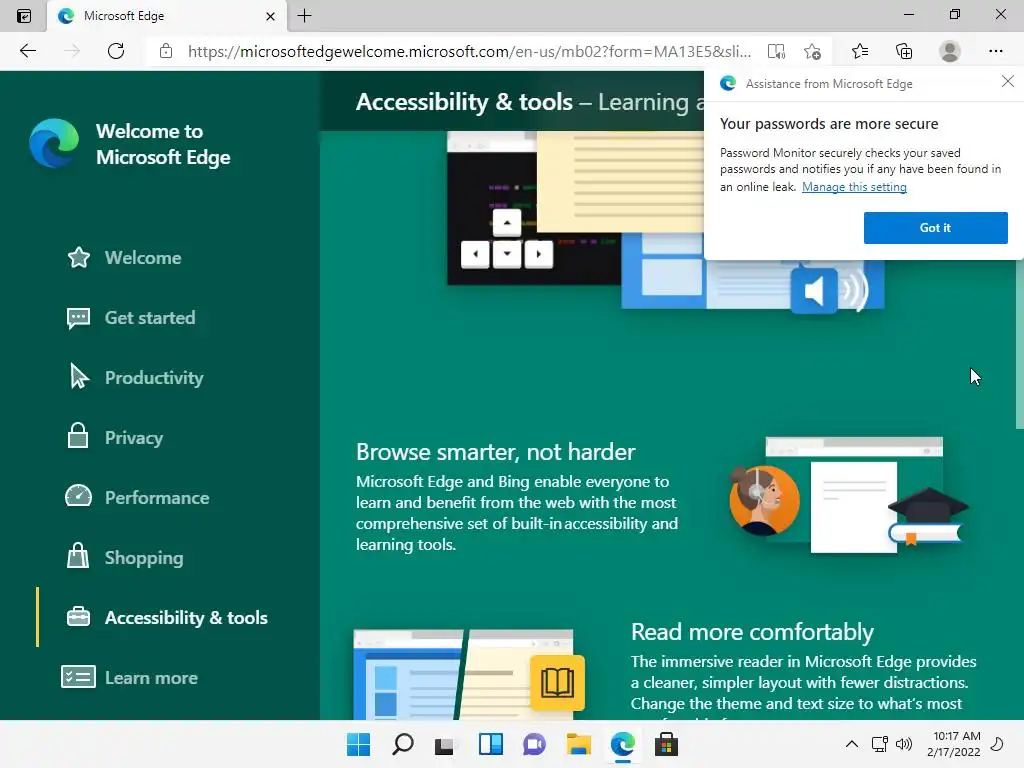This screenshot has width=1024, height=768.
Task: Click the address bar URL
Action: click(x=469, y=51)
